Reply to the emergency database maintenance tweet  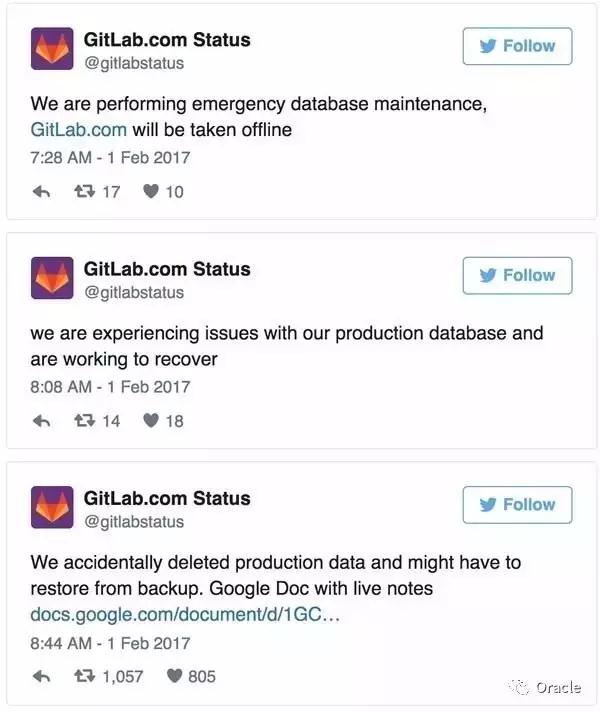tap(42, 192)
